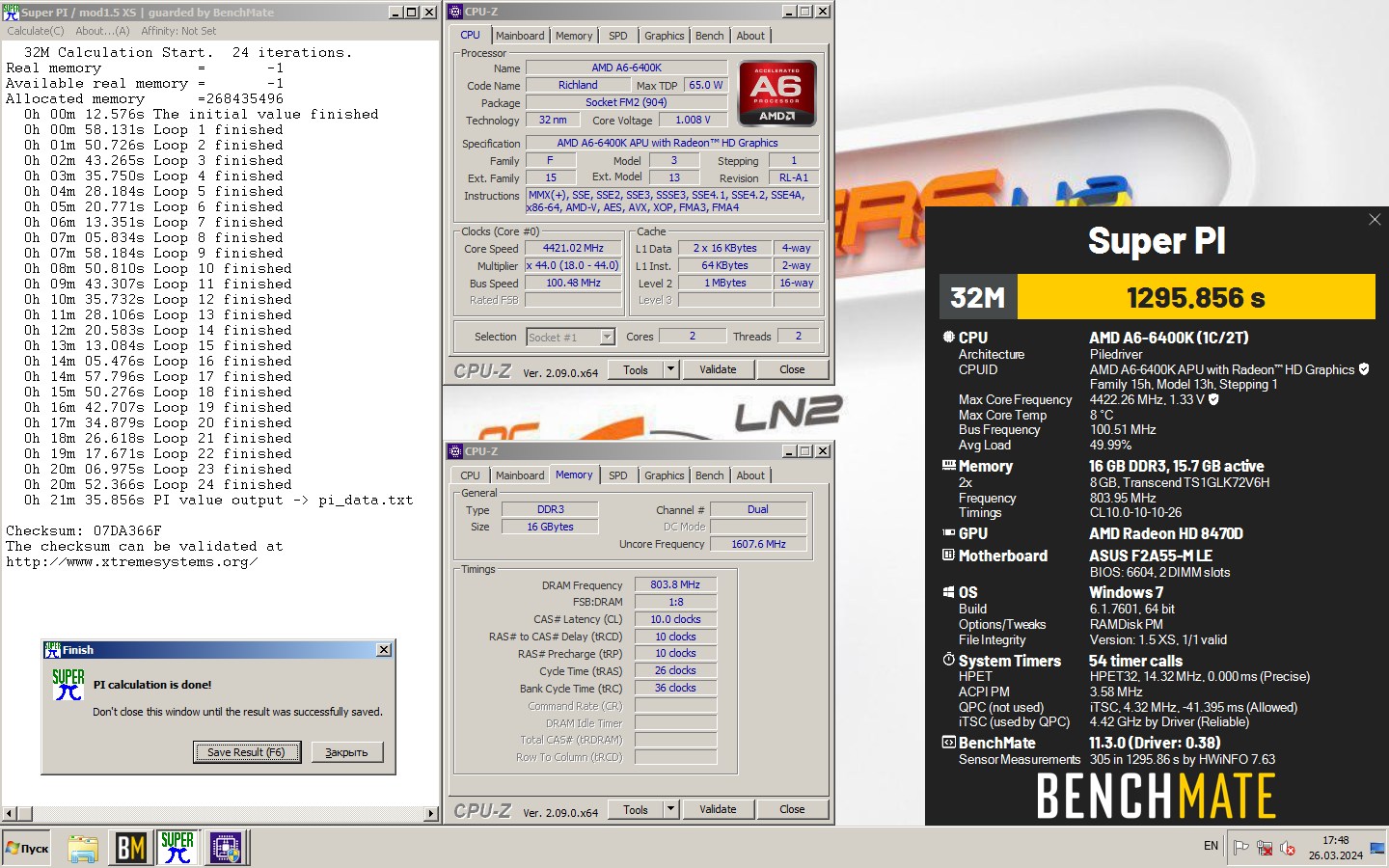Viewport: 1389px width, 868px height.
Task: Expand Tools dropdown arrow in lower CPU-Z
Action: pos(671,809)
